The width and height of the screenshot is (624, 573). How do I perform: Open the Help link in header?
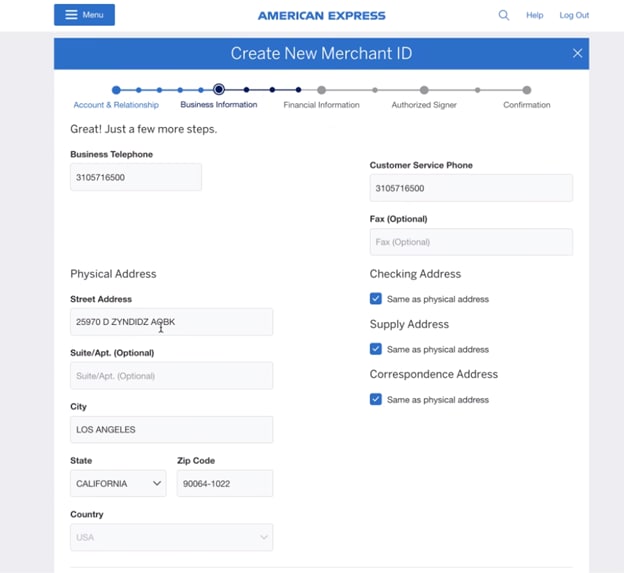click(x=535, y=15)
